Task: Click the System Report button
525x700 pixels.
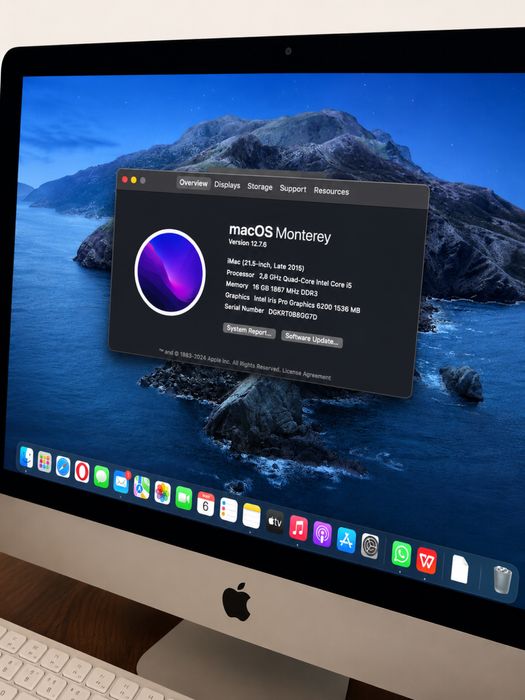Action: click(249, 331)
